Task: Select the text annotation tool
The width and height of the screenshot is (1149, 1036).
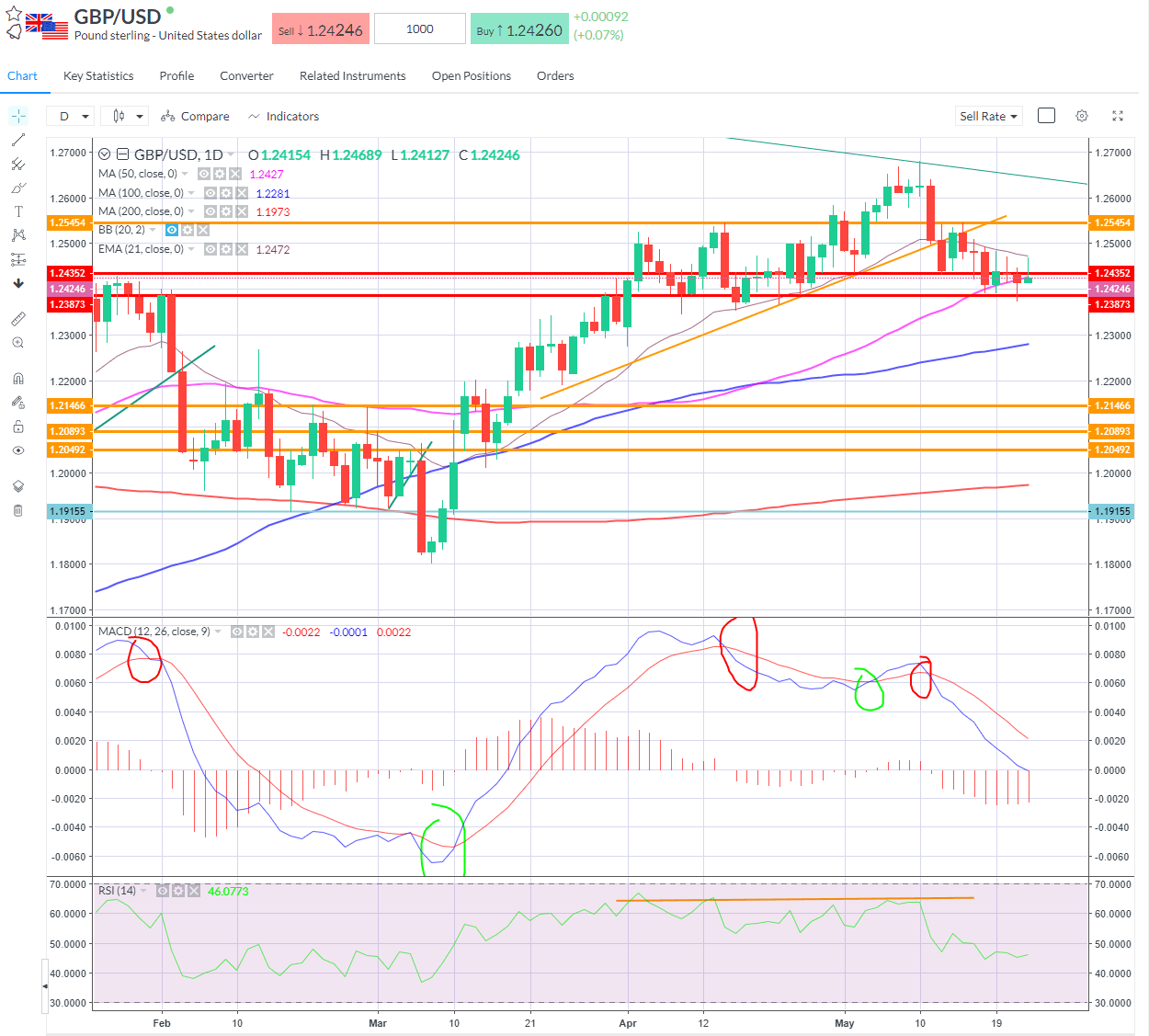Action: (x=18, y=211)
